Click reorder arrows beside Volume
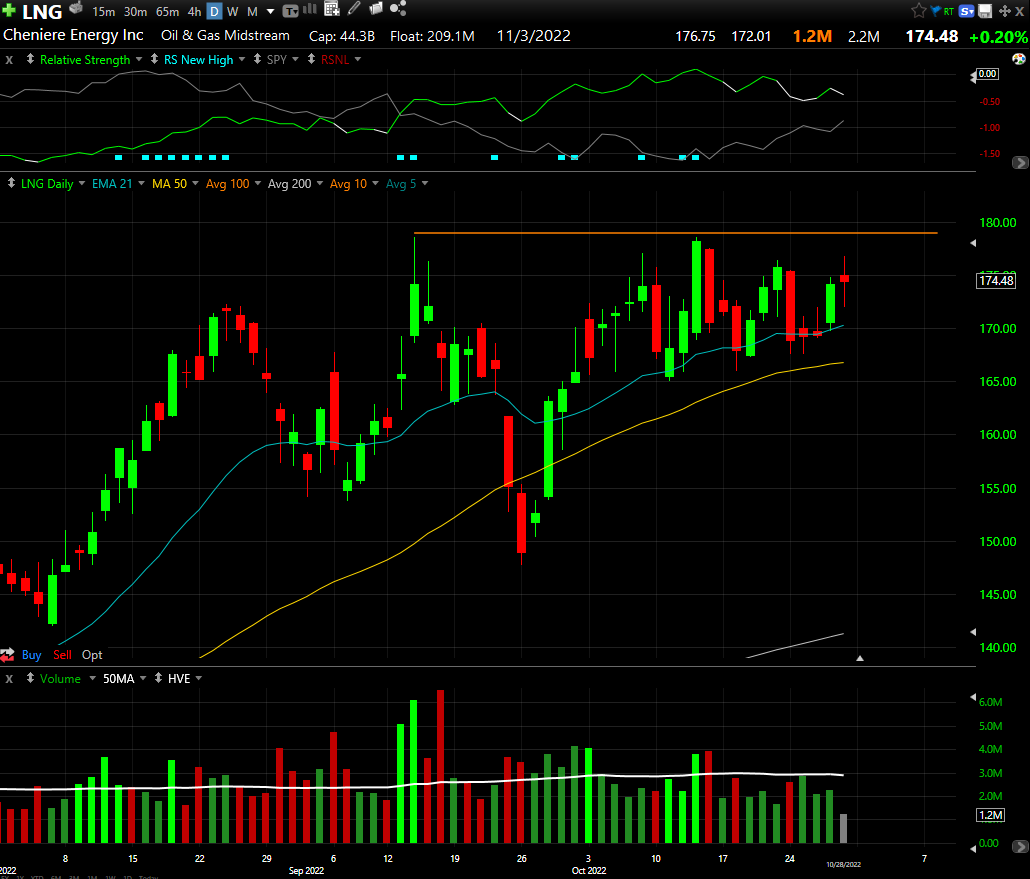 coord(30,678)
